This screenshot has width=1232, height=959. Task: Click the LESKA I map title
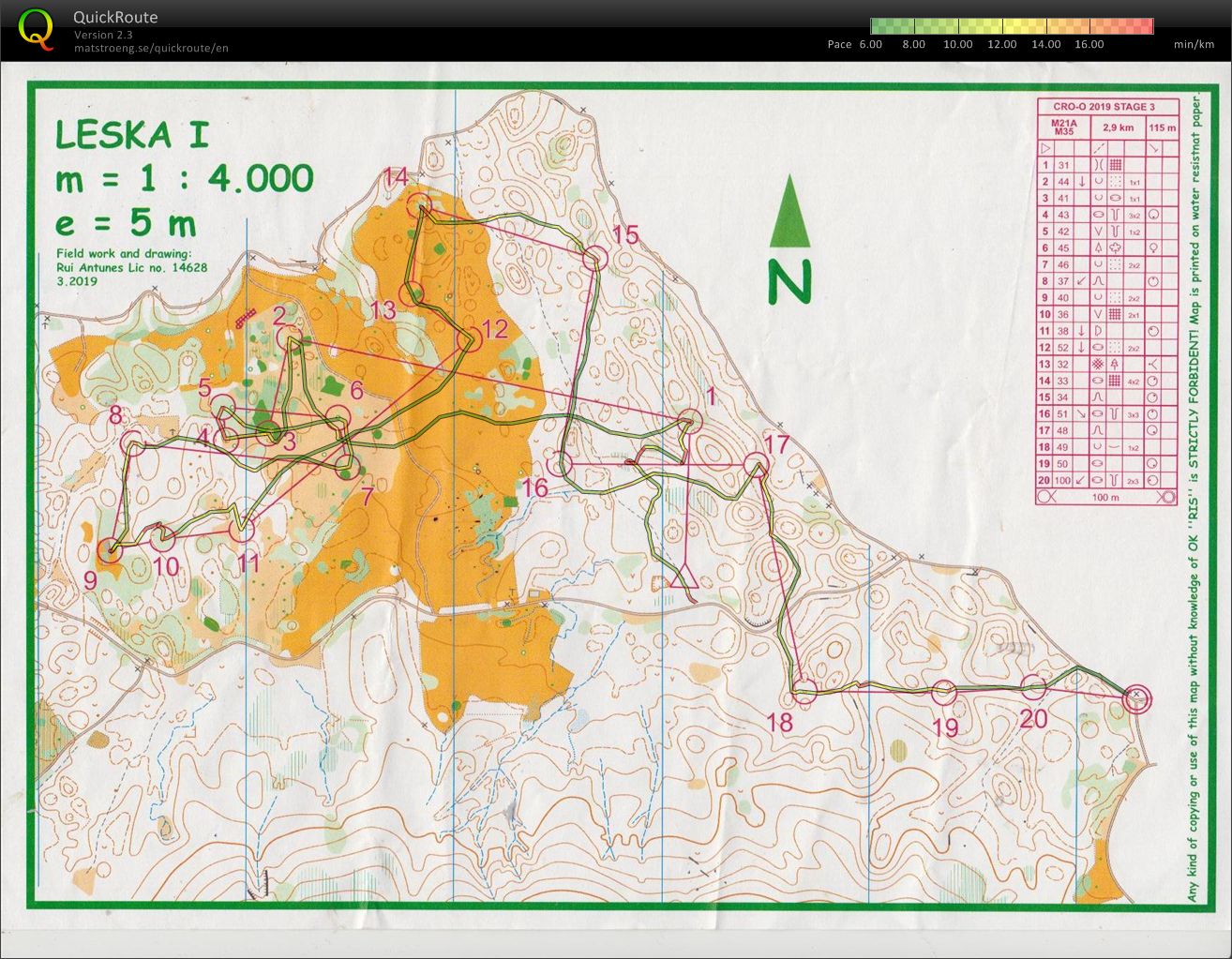click(x=131, y=135)
